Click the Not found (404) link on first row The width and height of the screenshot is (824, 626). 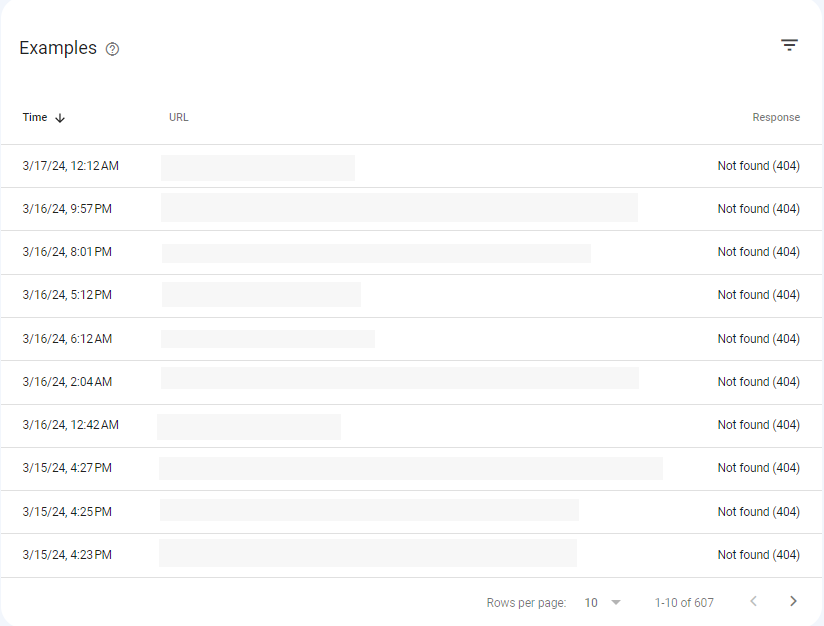[758, 165]
